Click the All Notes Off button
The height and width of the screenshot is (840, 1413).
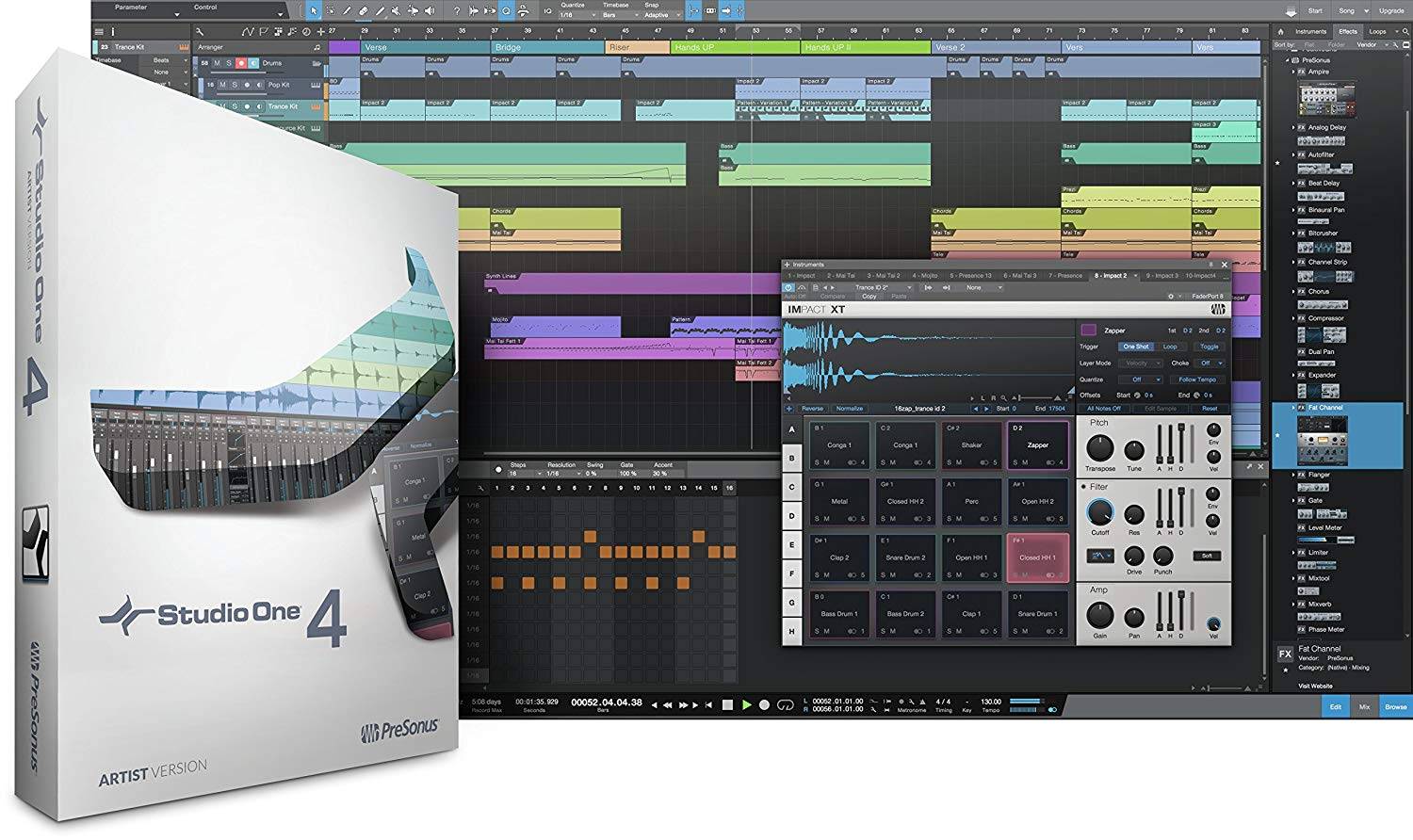pyautogui.click(x=1104, y=409)
